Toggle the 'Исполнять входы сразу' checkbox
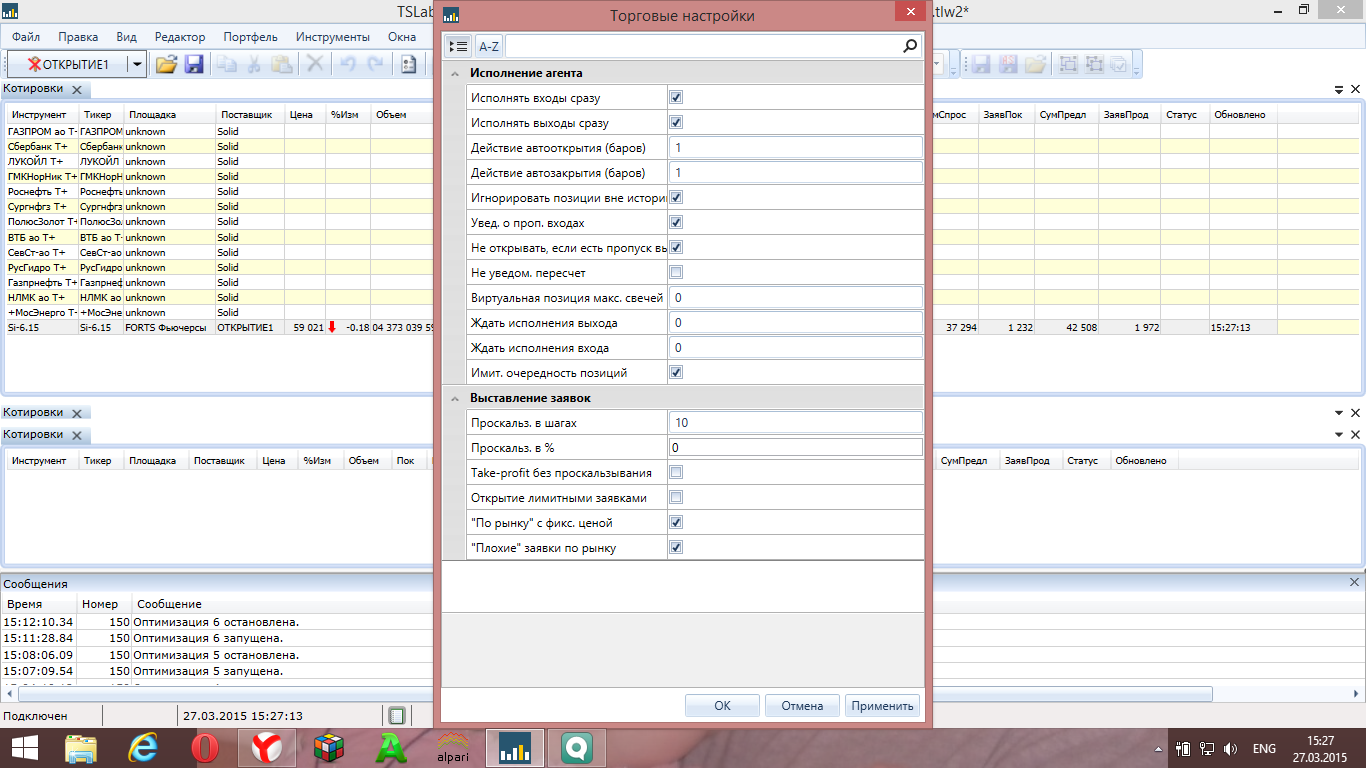 click(x=676, y=98)
